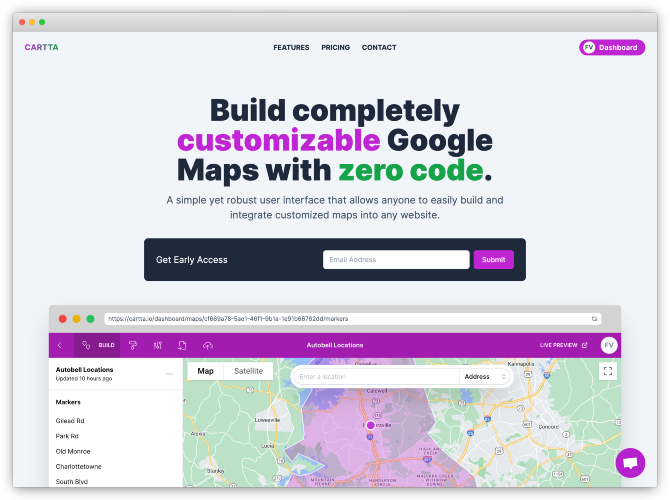Switch to Map view

point(206,371)
